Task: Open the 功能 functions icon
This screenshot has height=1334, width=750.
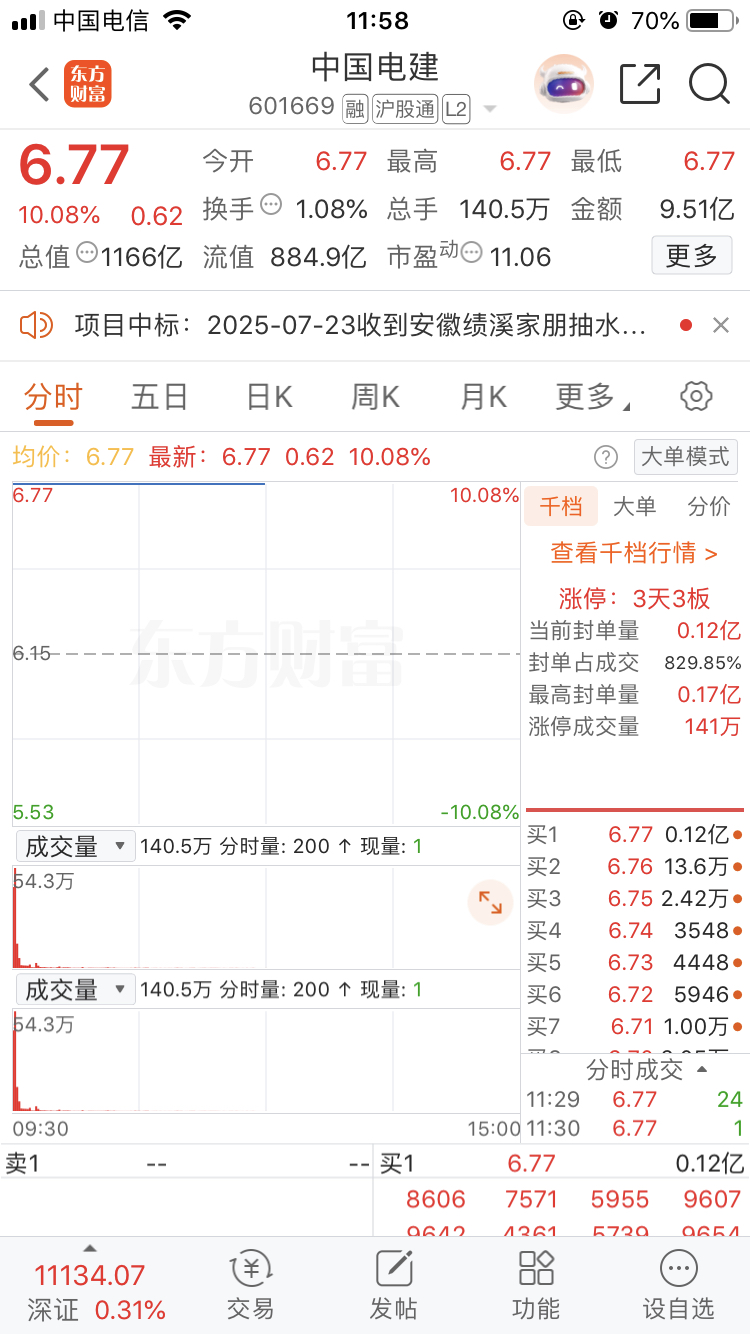Action: point(536,1285)
